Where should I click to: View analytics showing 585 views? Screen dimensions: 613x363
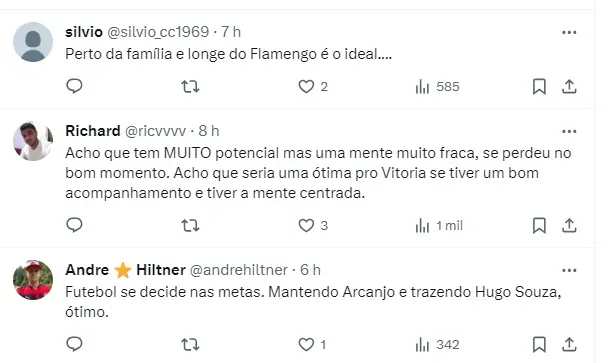[x=437, y=86]
